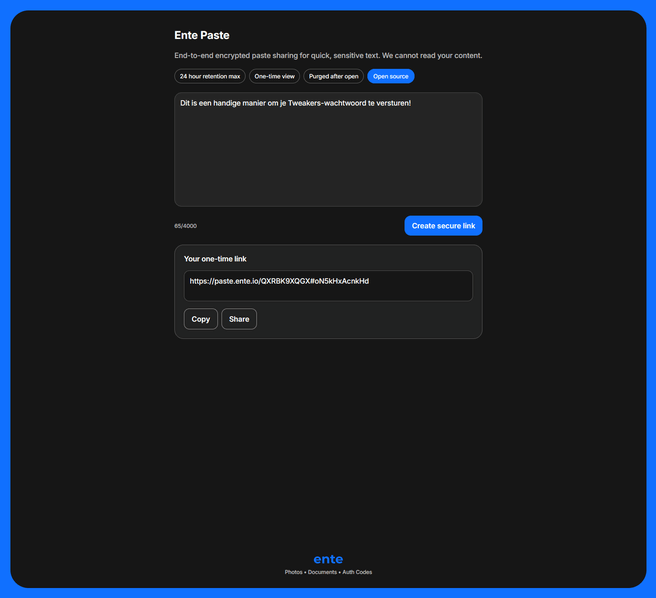The width and height of the screenshot is (656, 598).
Task: Click the End-to-end encrypted description text
Action: 328,56
